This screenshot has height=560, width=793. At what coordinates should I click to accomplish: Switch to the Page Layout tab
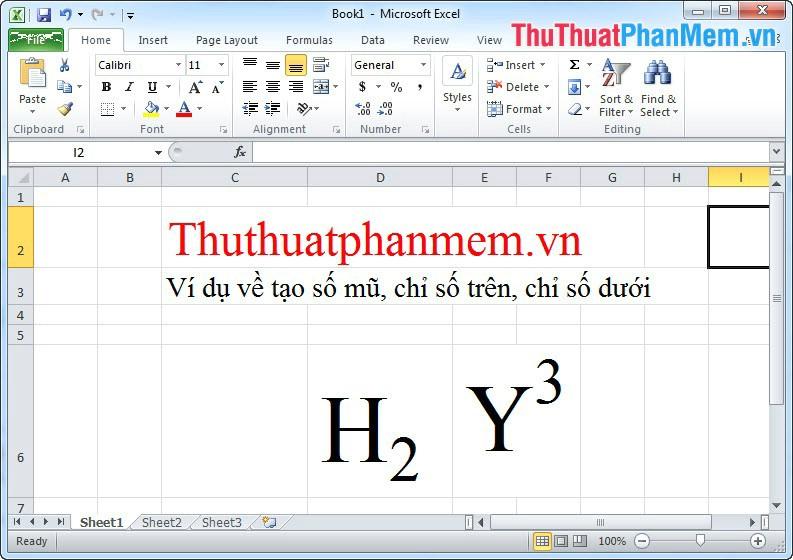(x=226, y=40)
